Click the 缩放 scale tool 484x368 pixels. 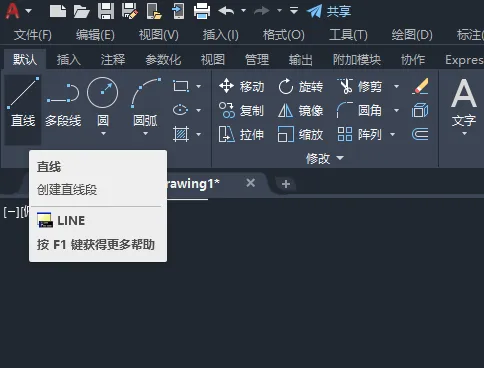point(300,134)
